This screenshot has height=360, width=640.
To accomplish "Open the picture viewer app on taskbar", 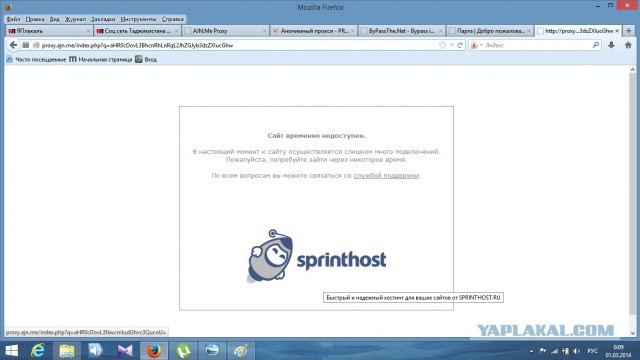I will pos(212,351).
